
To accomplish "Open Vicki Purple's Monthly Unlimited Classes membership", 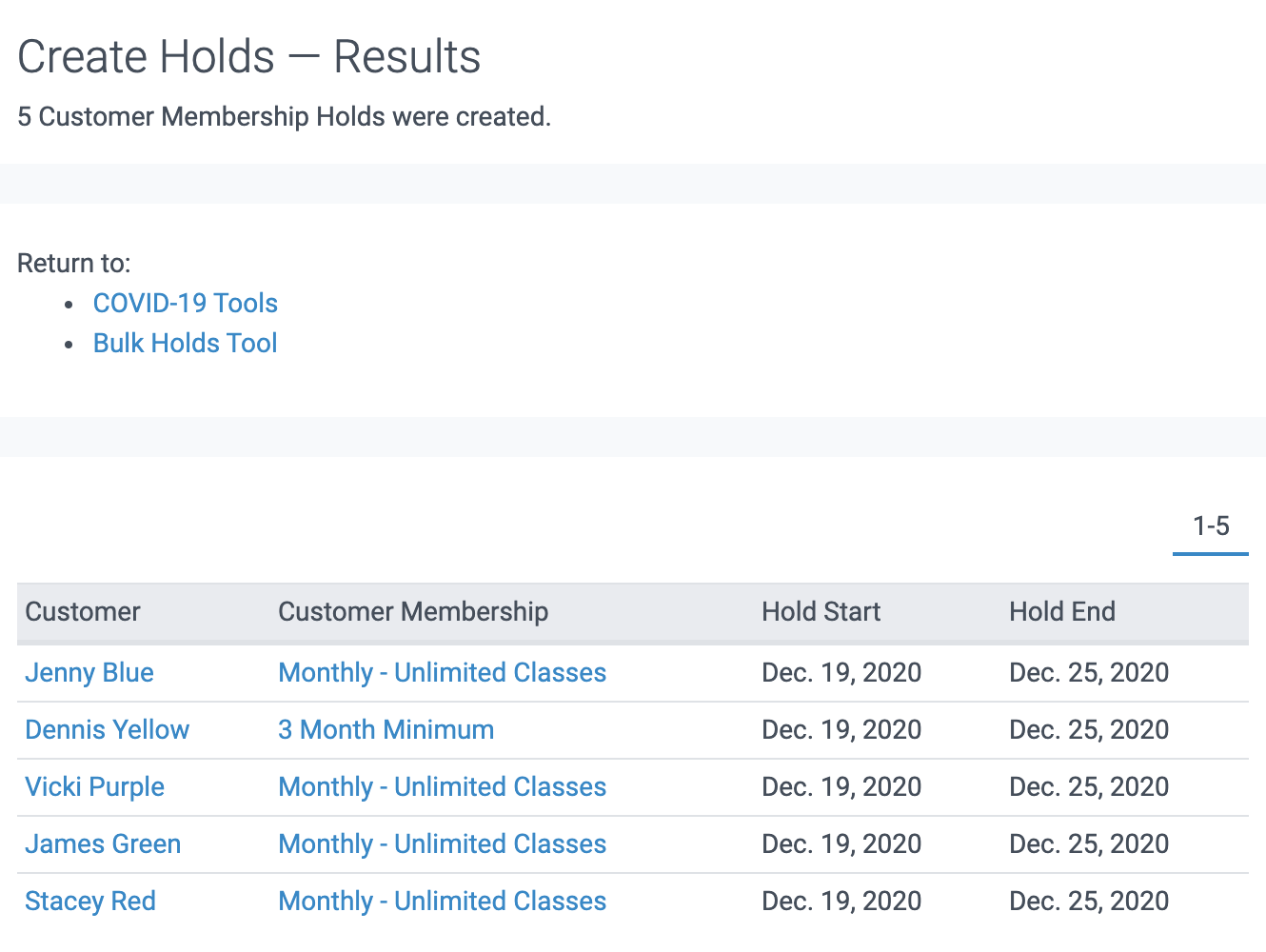I will tap(442, 787).
